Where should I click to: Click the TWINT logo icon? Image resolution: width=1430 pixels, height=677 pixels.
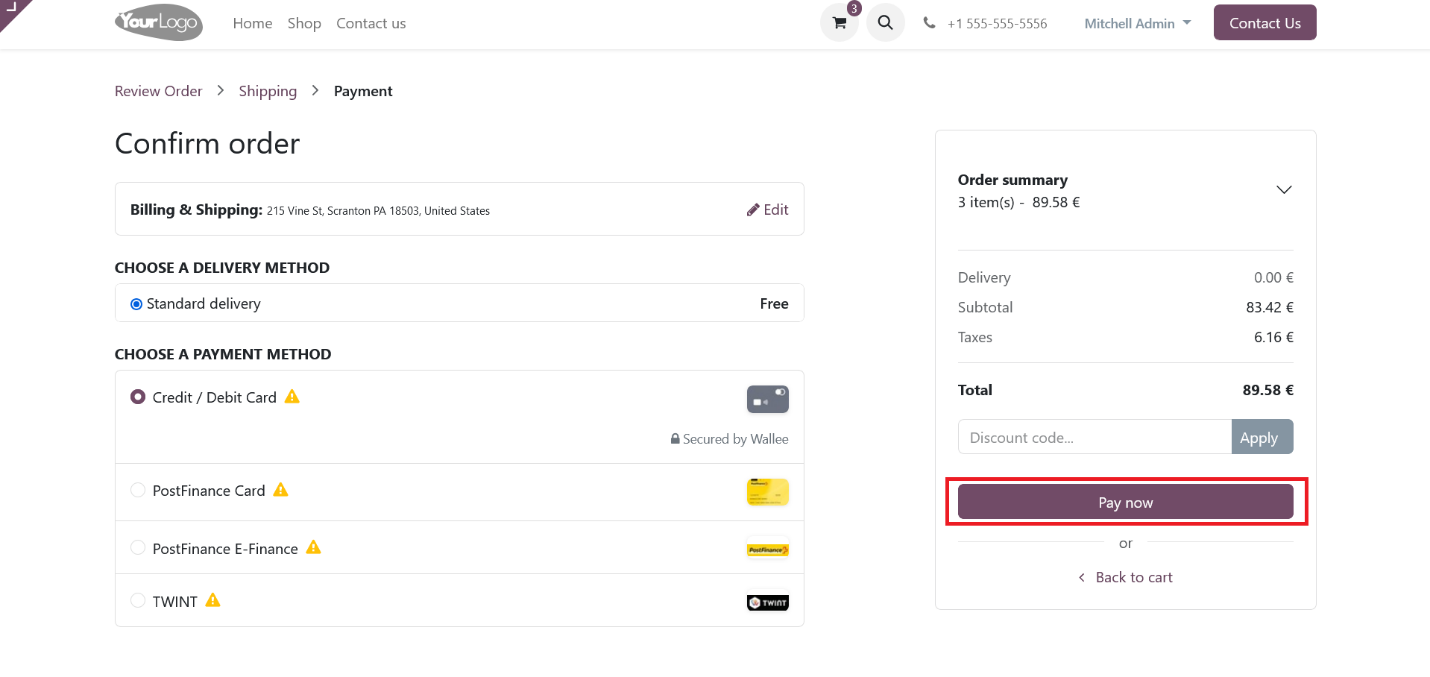[x=767, y=602]
